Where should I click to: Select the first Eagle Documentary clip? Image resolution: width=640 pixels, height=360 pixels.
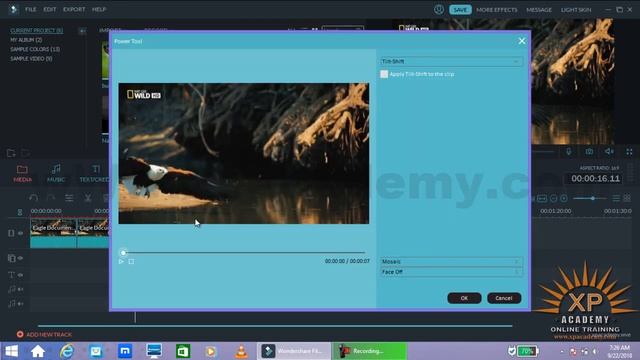point(53,233)
